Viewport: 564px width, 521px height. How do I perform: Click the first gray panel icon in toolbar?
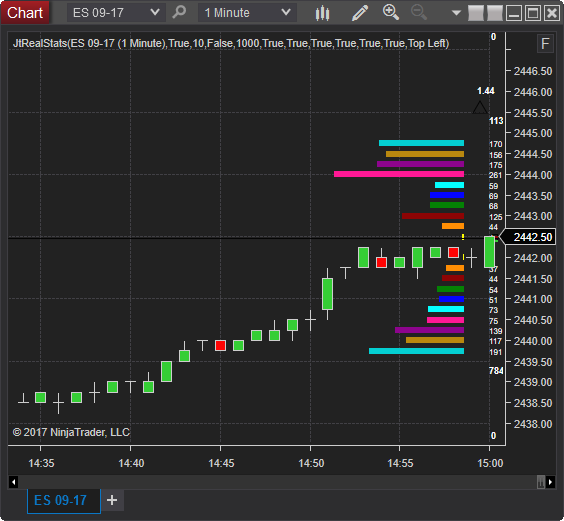point(476,13)
